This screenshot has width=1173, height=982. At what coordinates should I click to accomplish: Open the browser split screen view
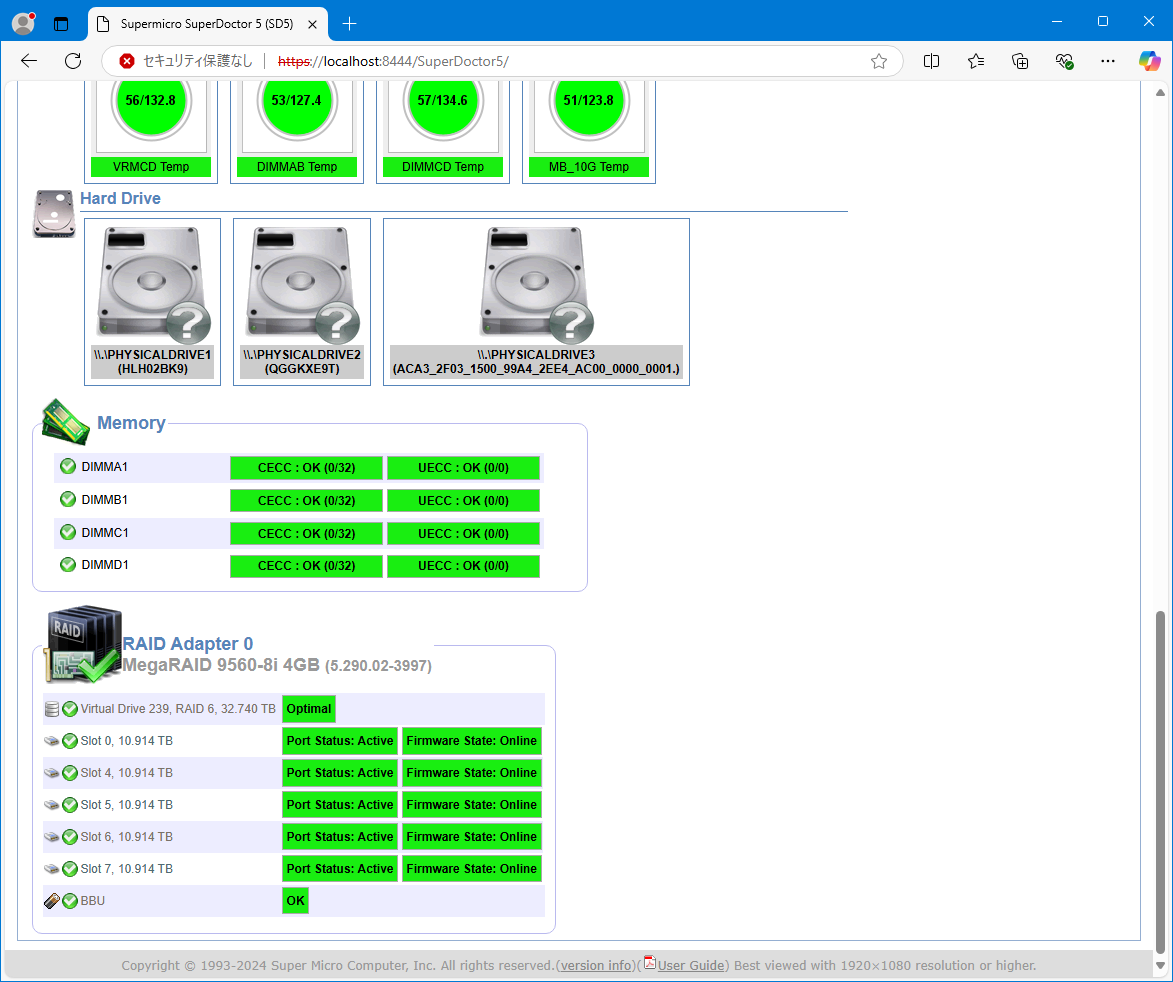point(931,61)
